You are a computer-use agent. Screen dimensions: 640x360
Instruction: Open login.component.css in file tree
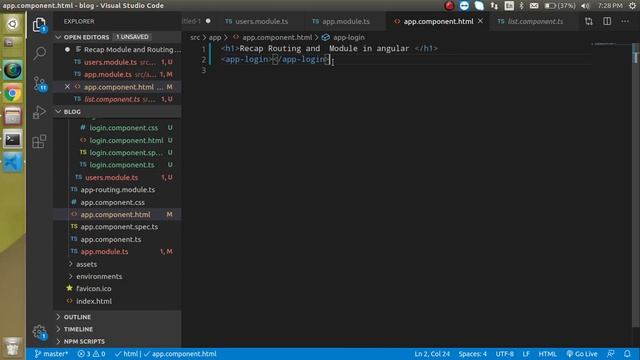point(118,128)
